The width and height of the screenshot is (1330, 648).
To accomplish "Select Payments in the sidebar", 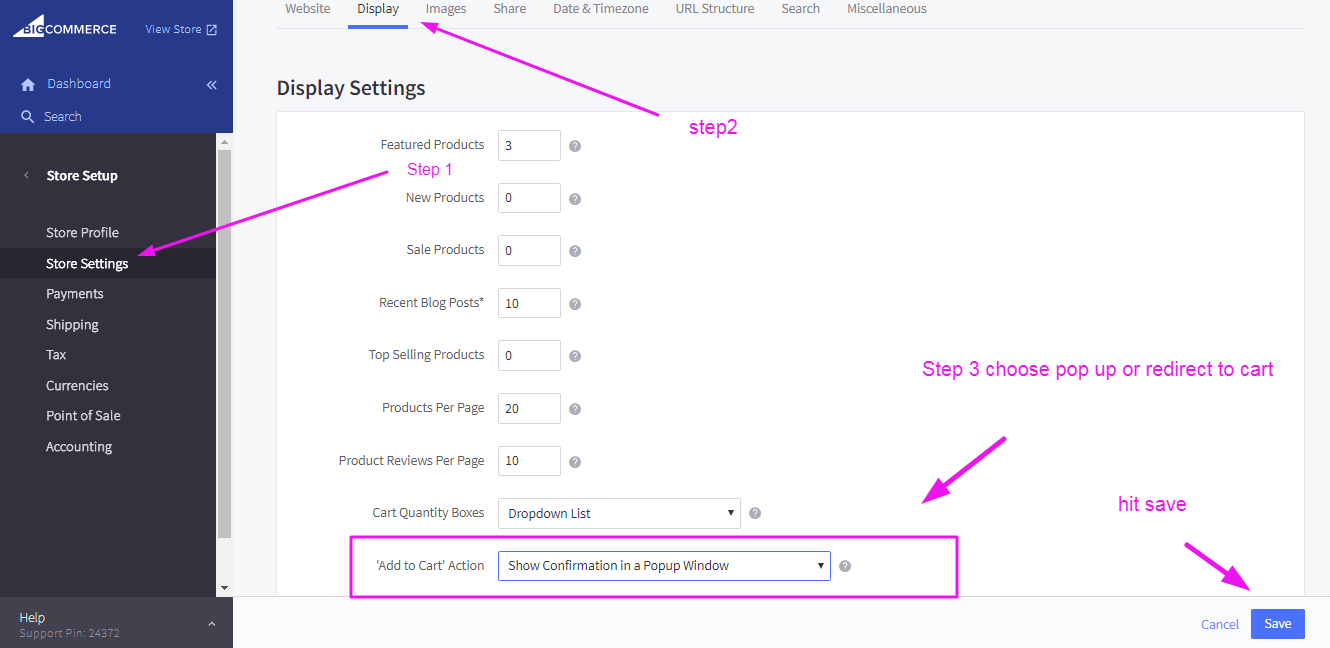I will (x=75, y=294).
